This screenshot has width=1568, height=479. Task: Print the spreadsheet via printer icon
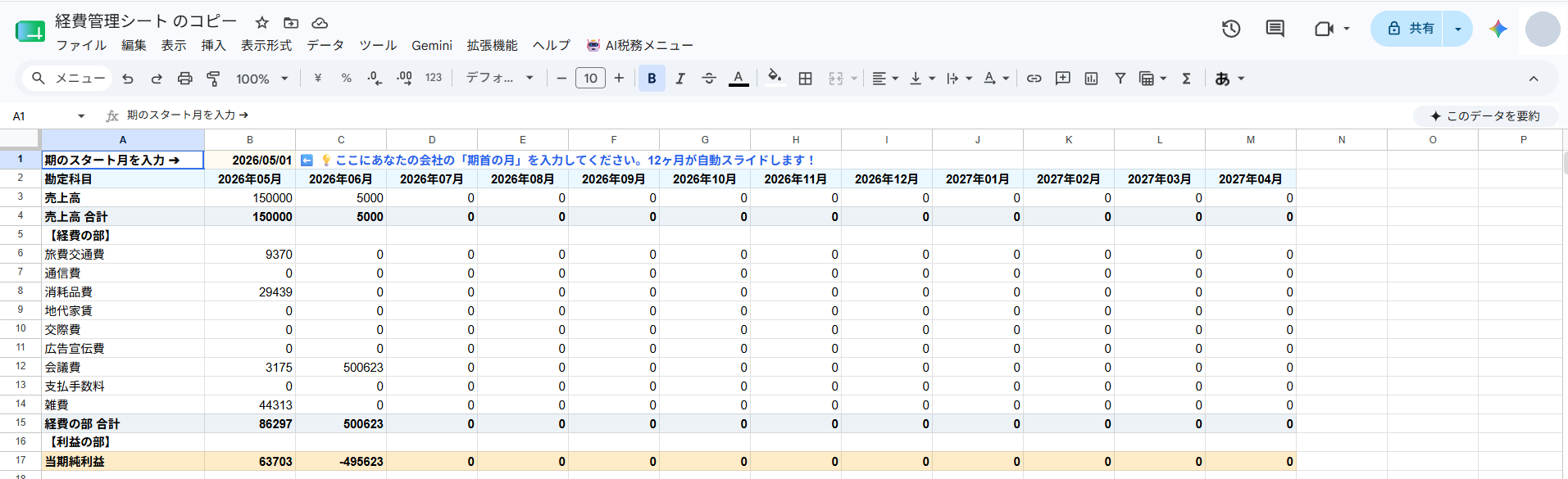coord(185,79)
